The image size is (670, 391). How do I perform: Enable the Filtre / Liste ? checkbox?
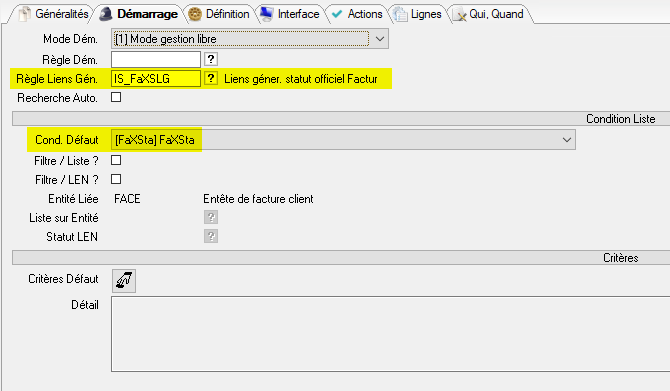click(x=116, y=160)
